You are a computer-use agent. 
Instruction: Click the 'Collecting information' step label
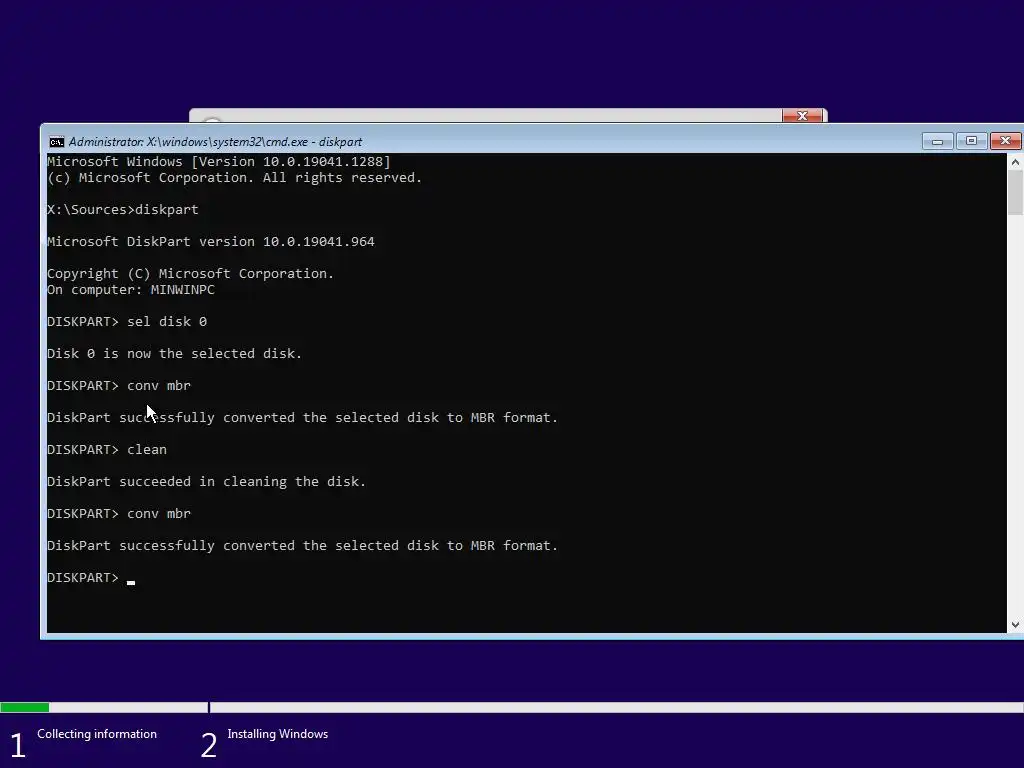click(97, 734)
